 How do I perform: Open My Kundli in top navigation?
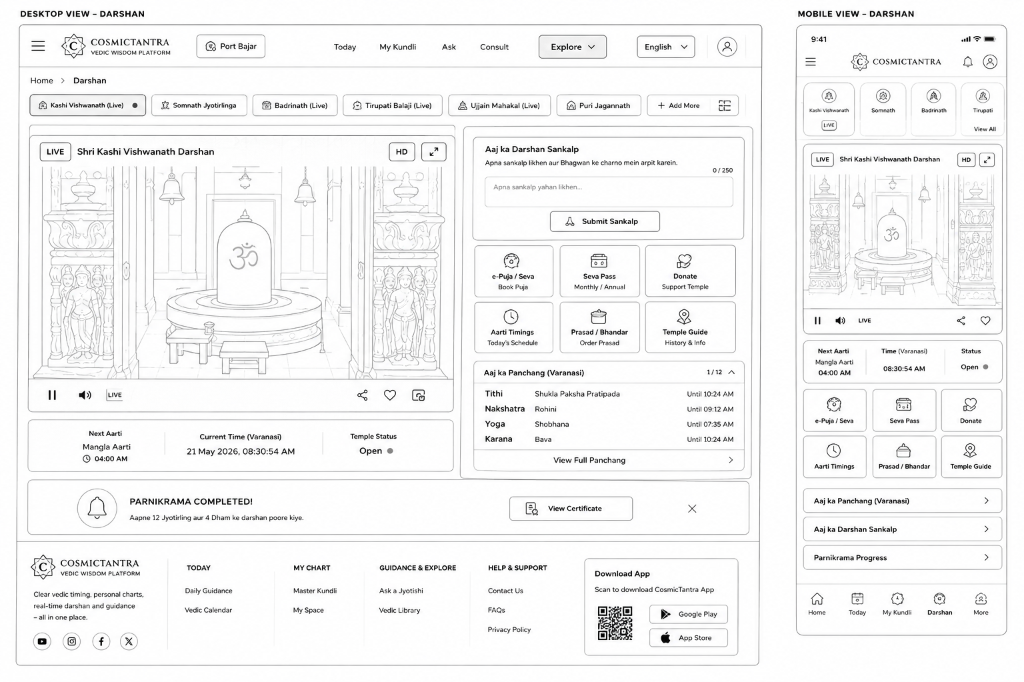[x=398, y=47]
